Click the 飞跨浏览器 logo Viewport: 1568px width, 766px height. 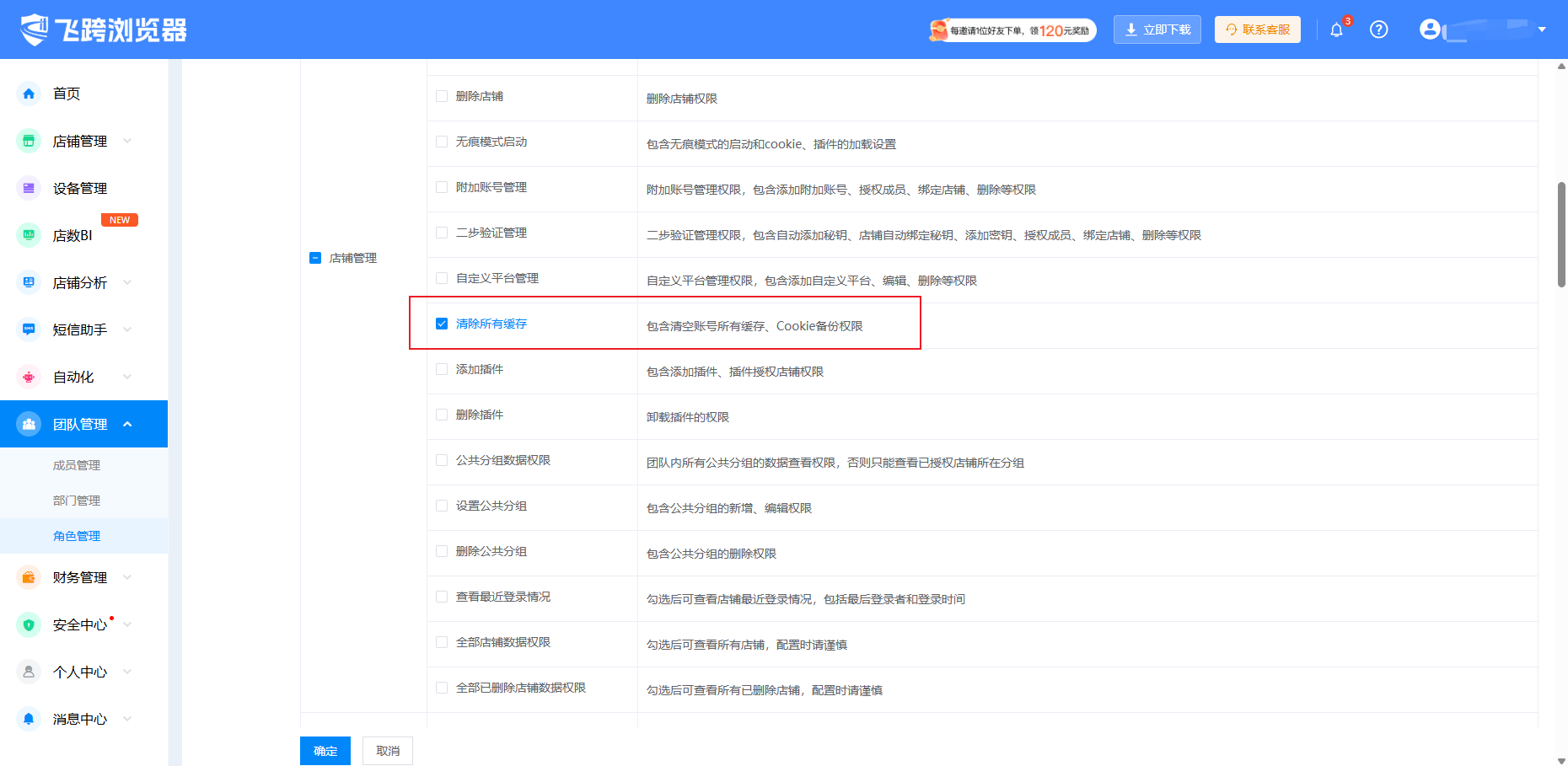click(x=104, y=29)
